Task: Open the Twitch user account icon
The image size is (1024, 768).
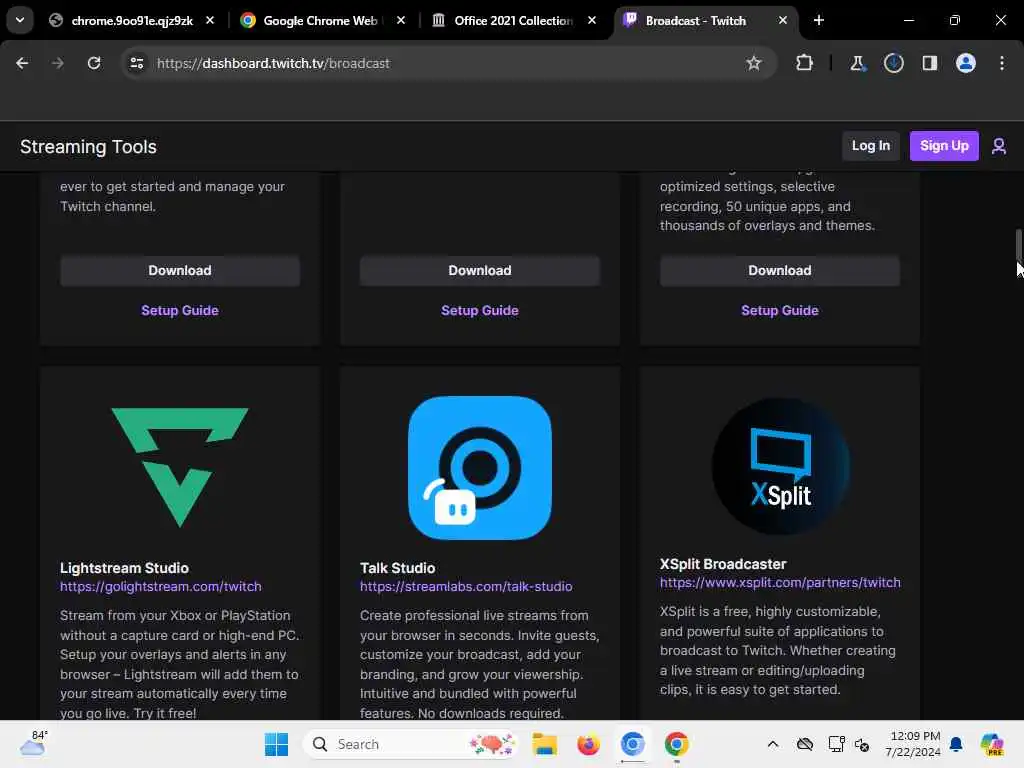Action: coord(999,146)
